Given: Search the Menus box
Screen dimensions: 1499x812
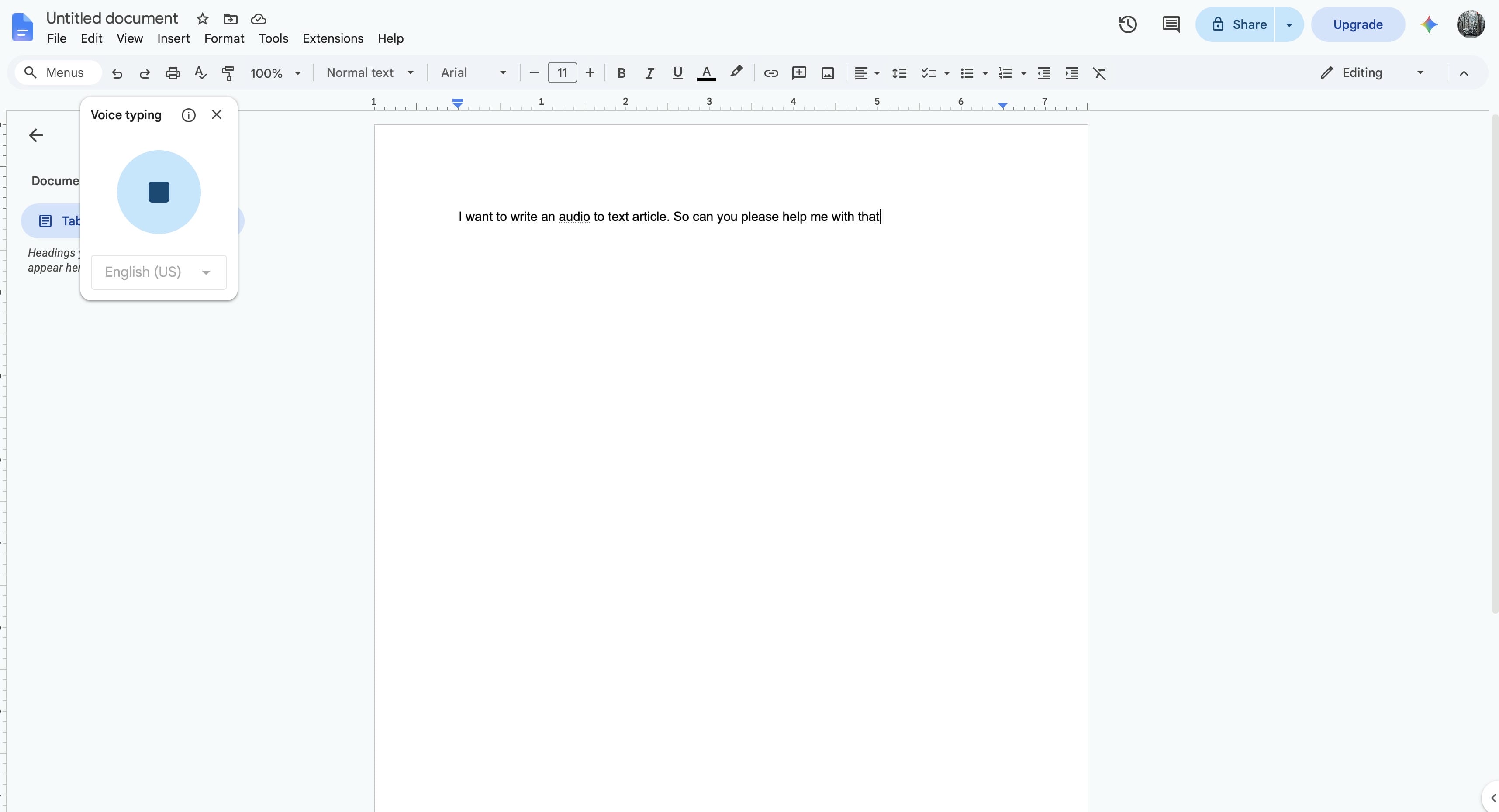Looking at the screenshot, I should [58, 73].
